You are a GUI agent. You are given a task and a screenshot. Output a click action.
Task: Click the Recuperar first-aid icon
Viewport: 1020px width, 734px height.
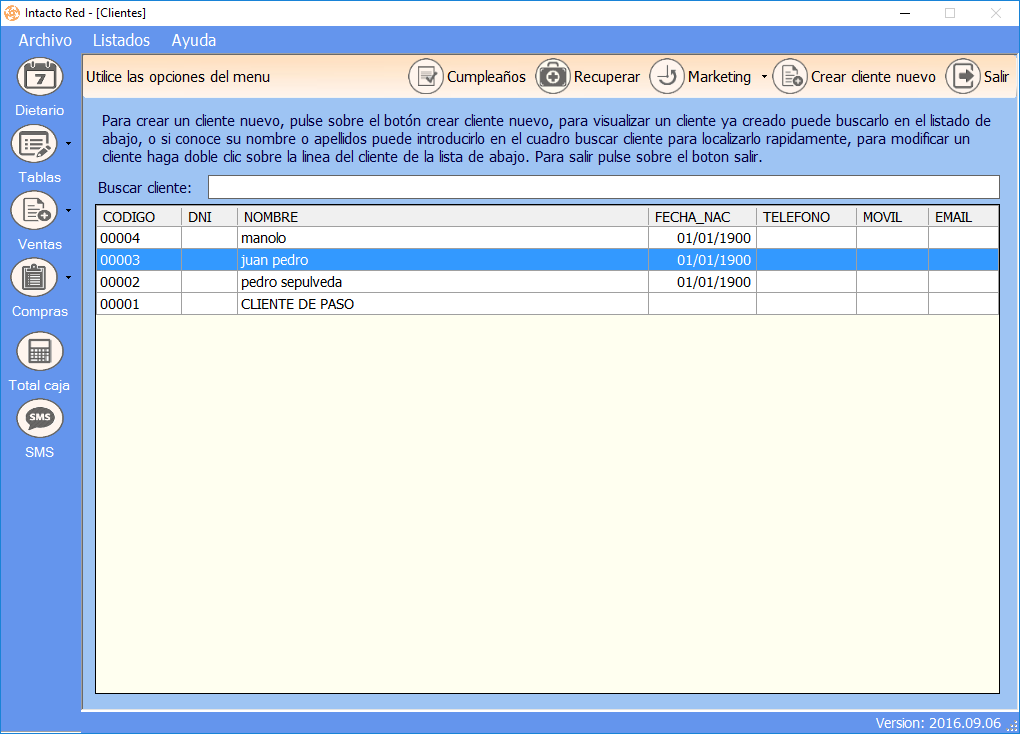coord(553,77)
